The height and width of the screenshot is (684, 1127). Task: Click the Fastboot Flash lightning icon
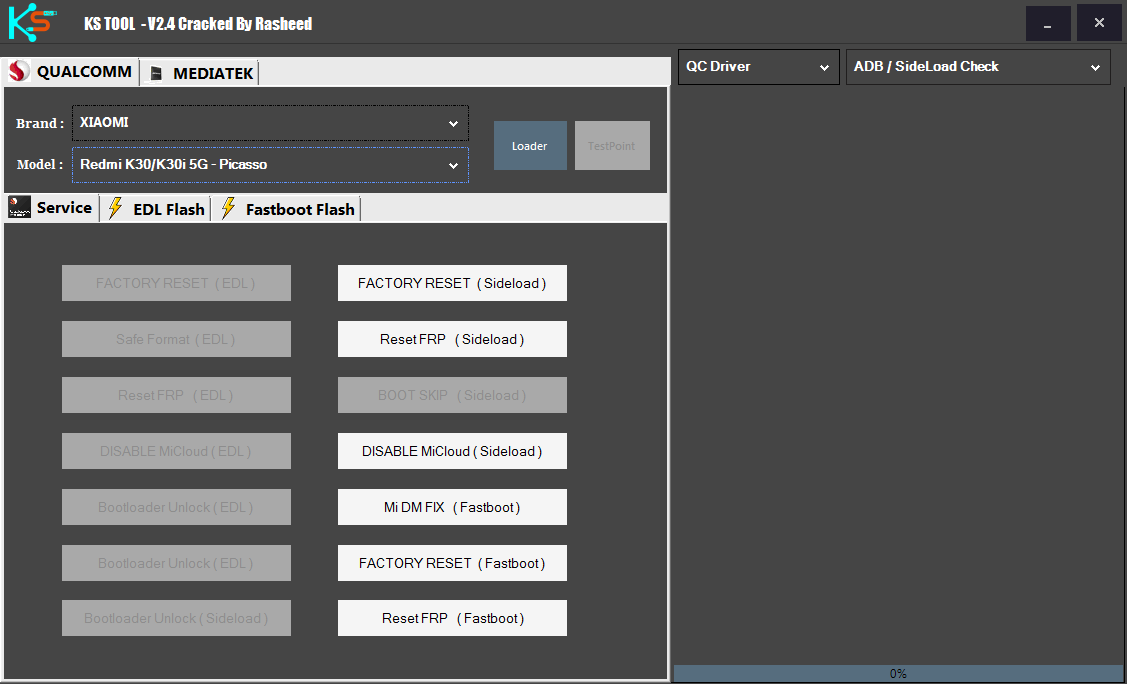pyautogui.click(x=228, y=208)
